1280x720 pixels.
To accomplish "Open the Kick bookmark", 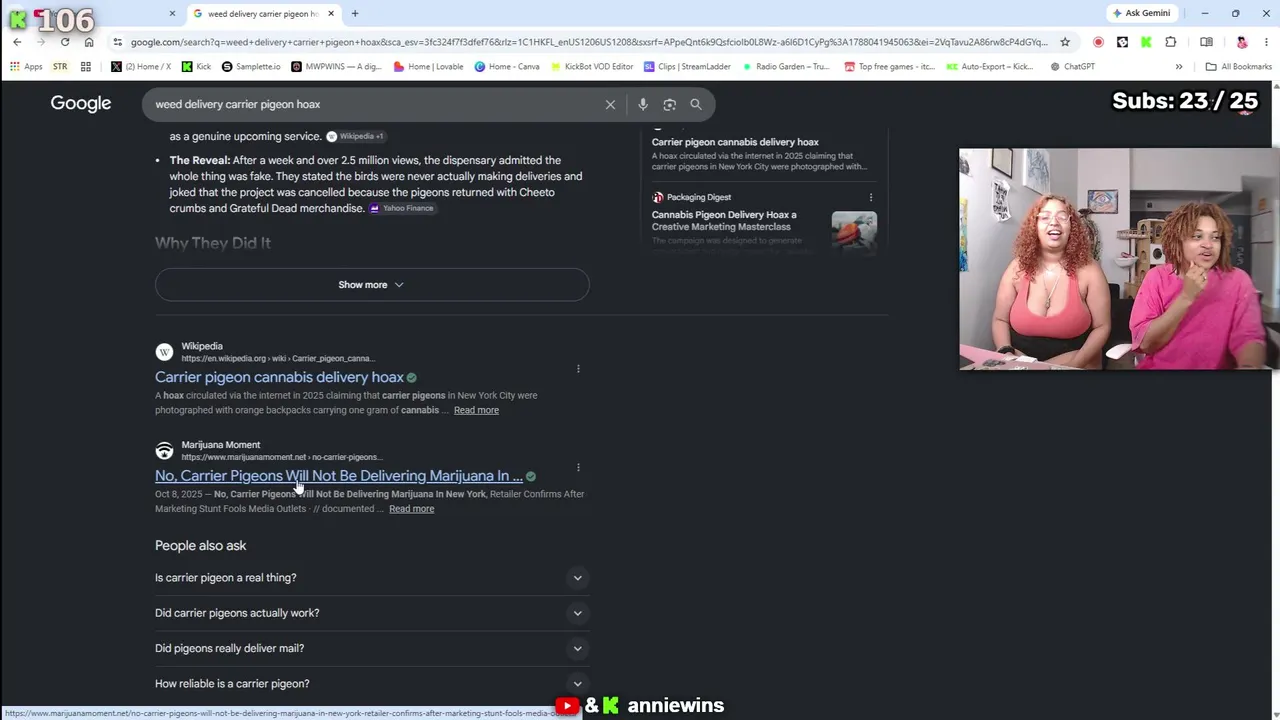I will tap(196, 67).
